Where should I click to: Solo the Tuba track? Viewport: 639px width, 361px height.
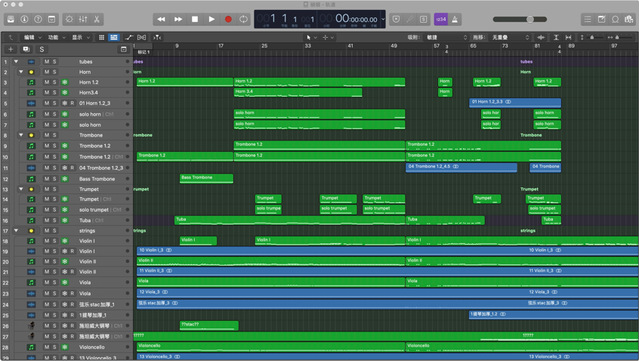54,220
